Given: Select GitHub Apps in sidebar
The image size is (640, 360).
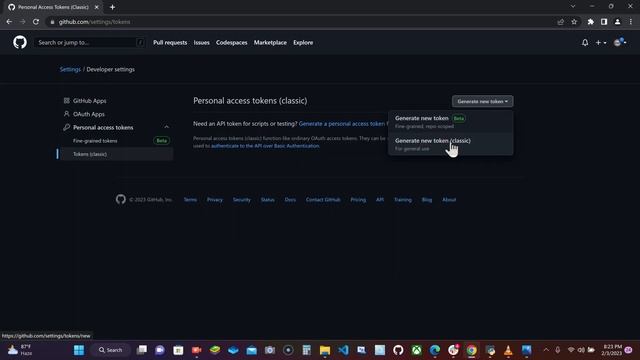Looking at the screenshot, I should (x=89, y=101).
